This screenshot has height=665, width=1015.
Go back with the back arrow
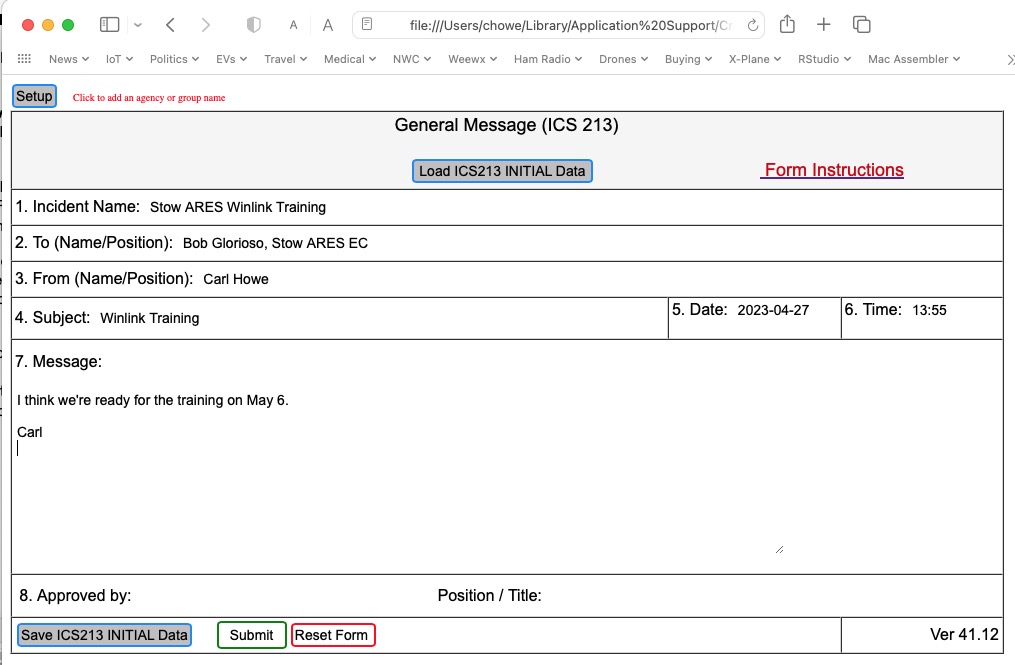coord(171,25)
